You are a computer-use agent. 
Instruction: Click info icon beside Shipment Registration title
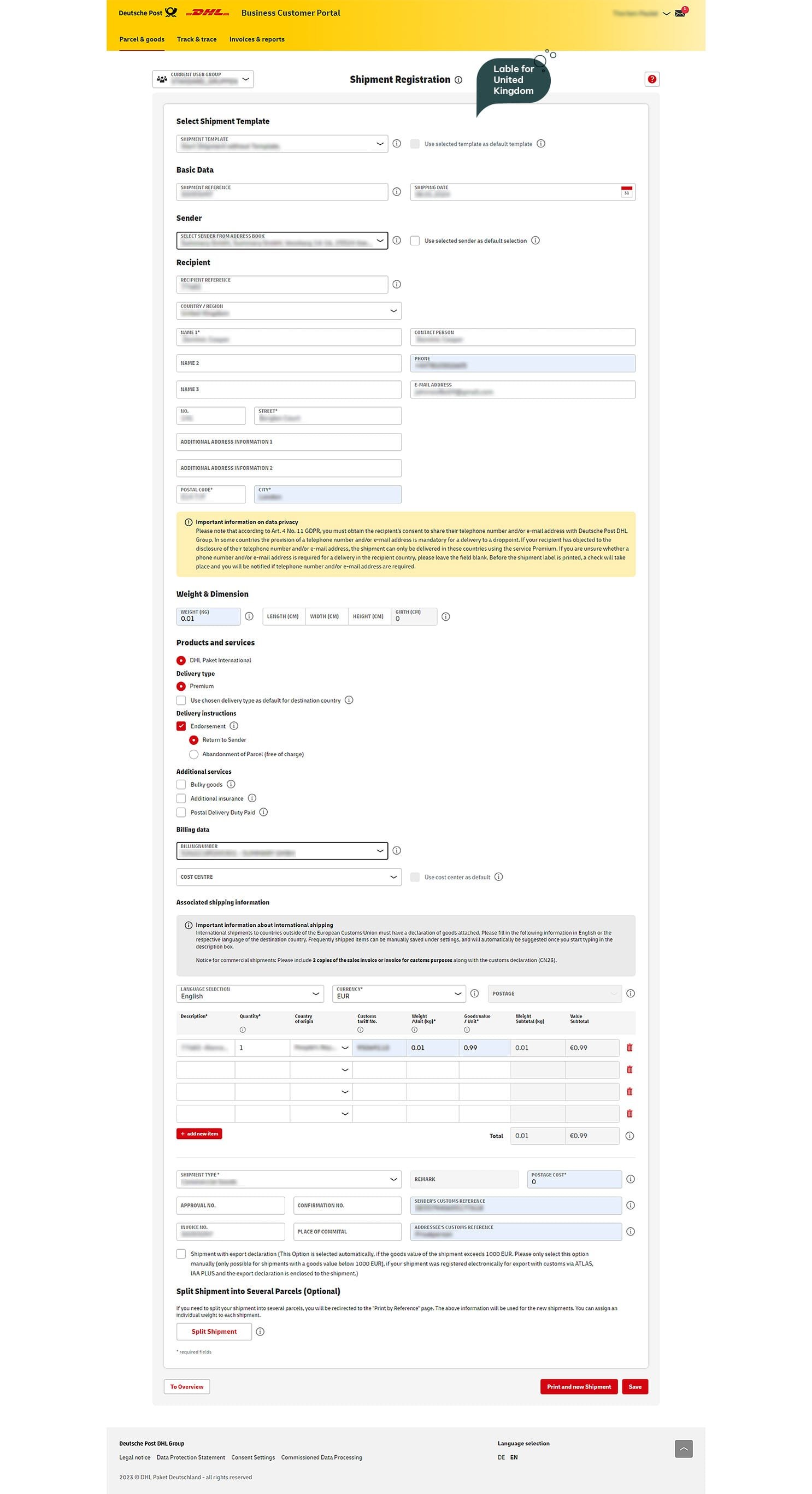click(458, 80)
